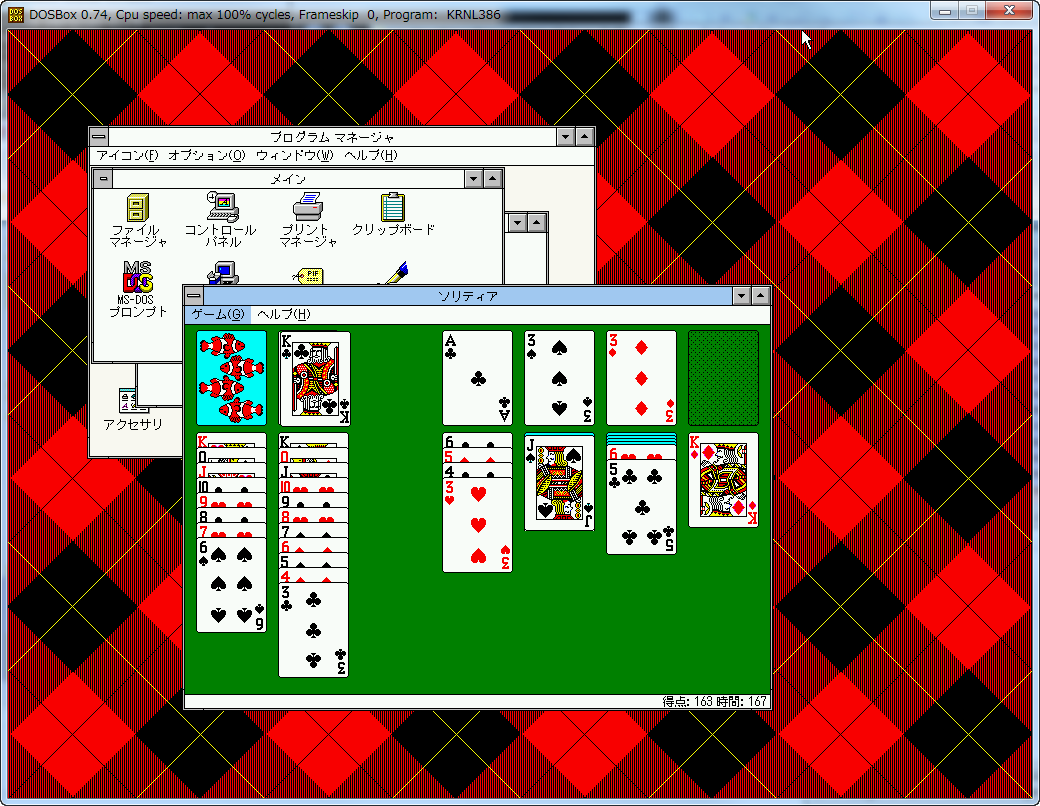Maximize the DOSBox window
1040x806 pixels.
[x=972, y=10]
